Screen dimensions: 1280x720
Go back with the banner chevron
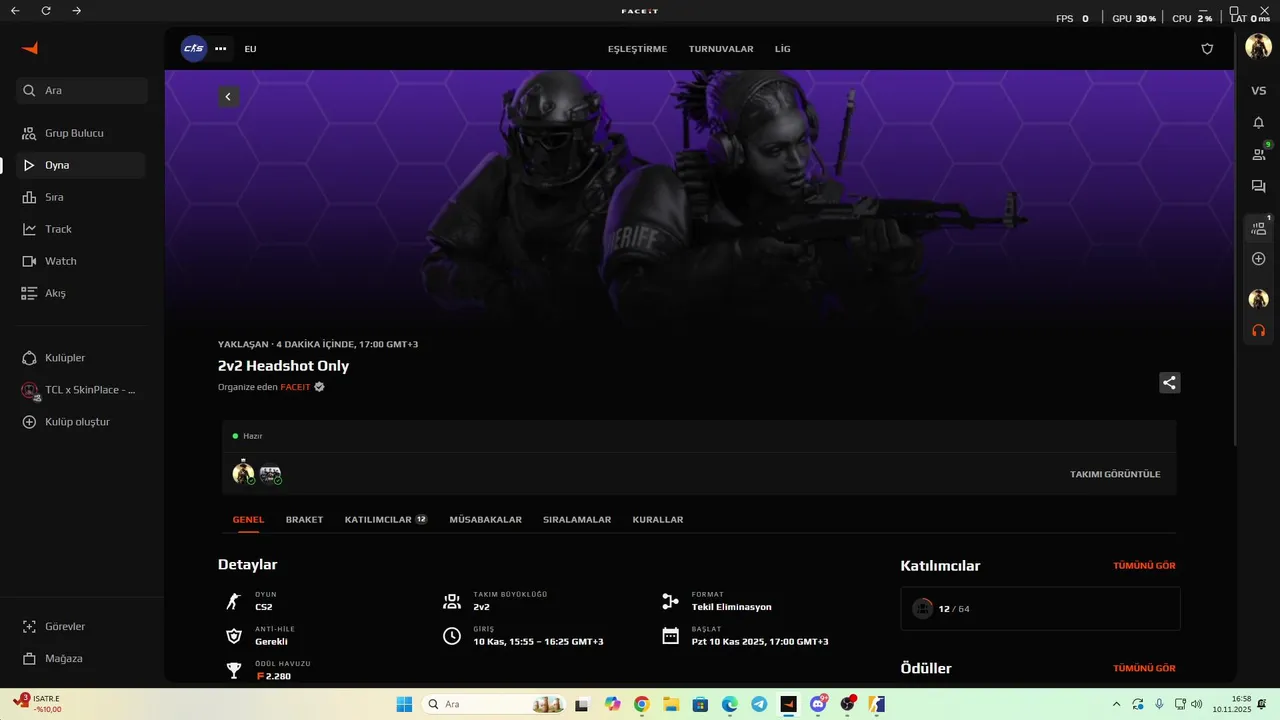tap(228, 97)
